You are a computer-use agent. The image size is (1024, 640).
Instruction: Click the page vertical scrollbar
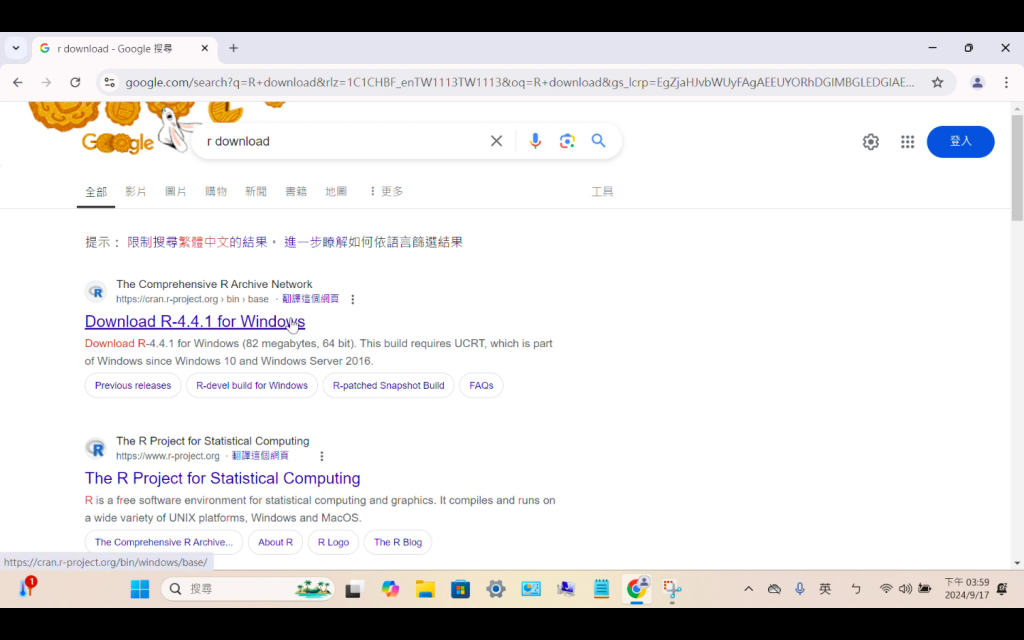click(x=1017, y=168)
